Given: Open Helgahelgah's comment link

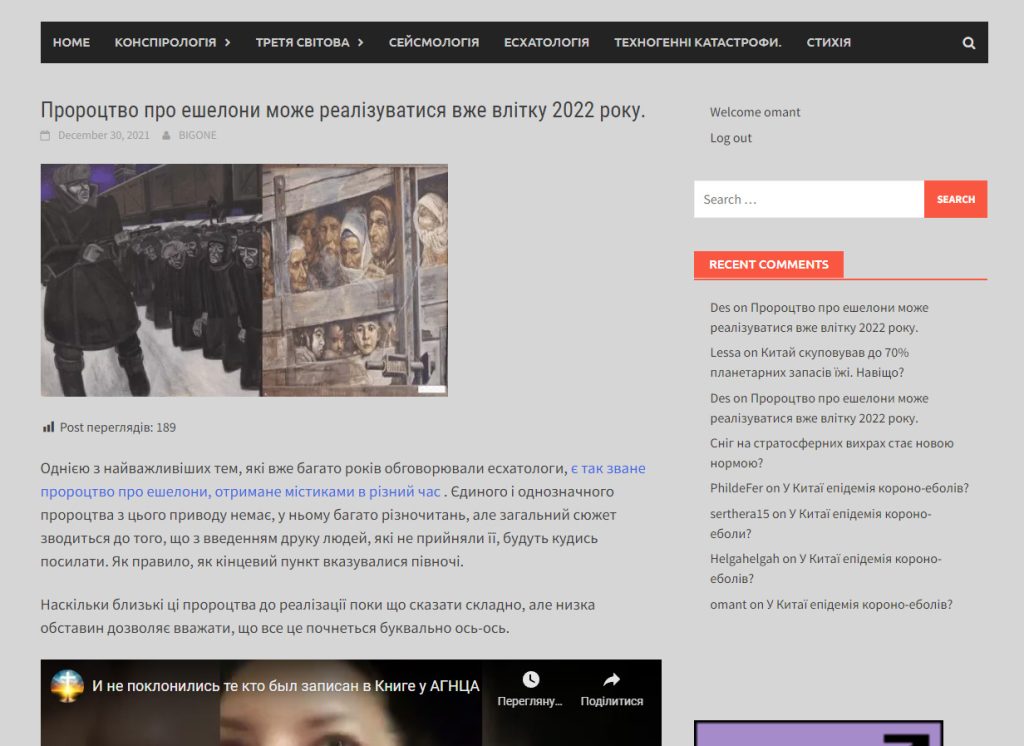Looking at the screenshot, I should pyautogui.click(x=825, y=568).
